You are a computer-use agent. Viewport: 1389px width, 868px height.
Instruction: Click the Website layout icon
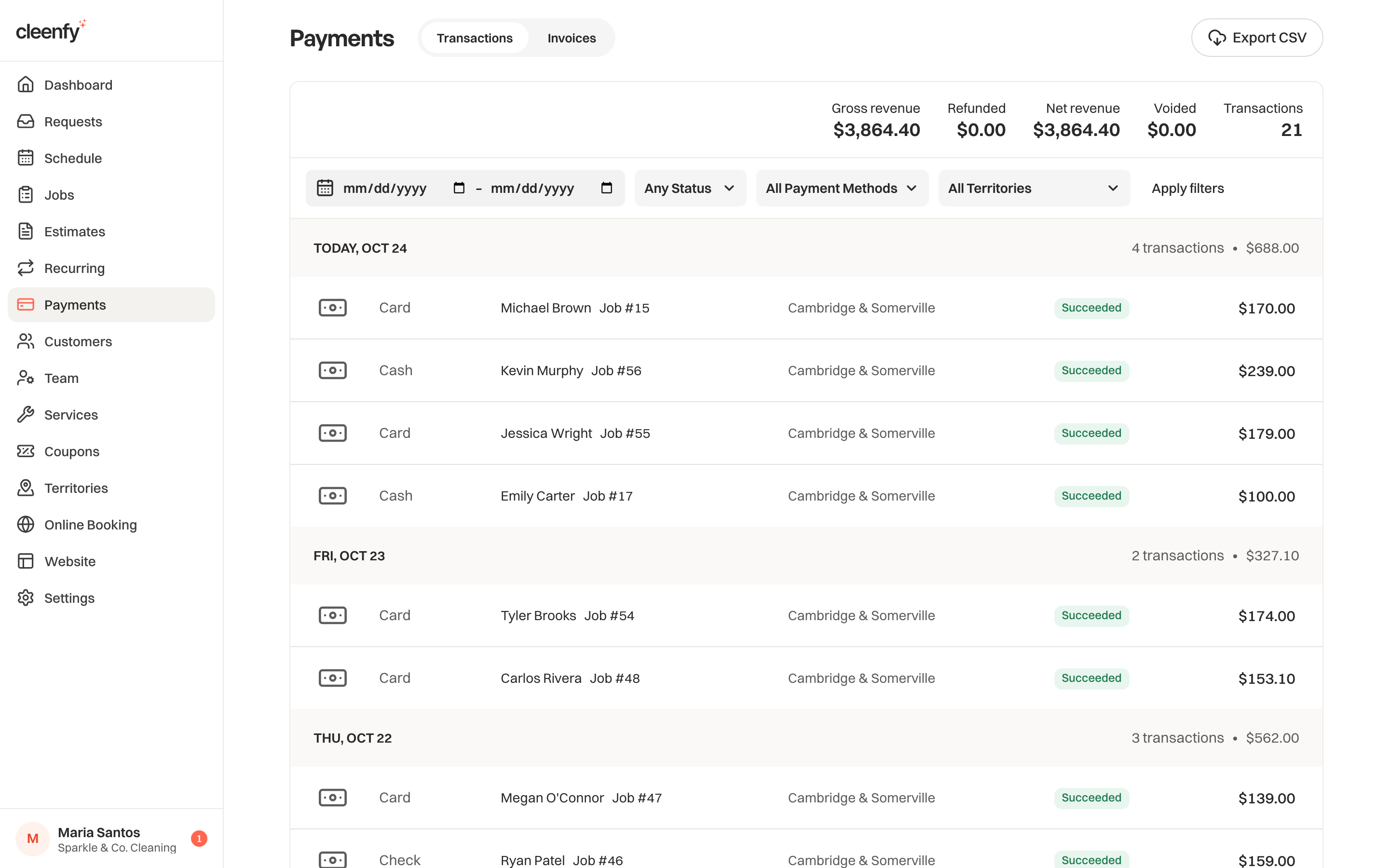click(25, 561)
